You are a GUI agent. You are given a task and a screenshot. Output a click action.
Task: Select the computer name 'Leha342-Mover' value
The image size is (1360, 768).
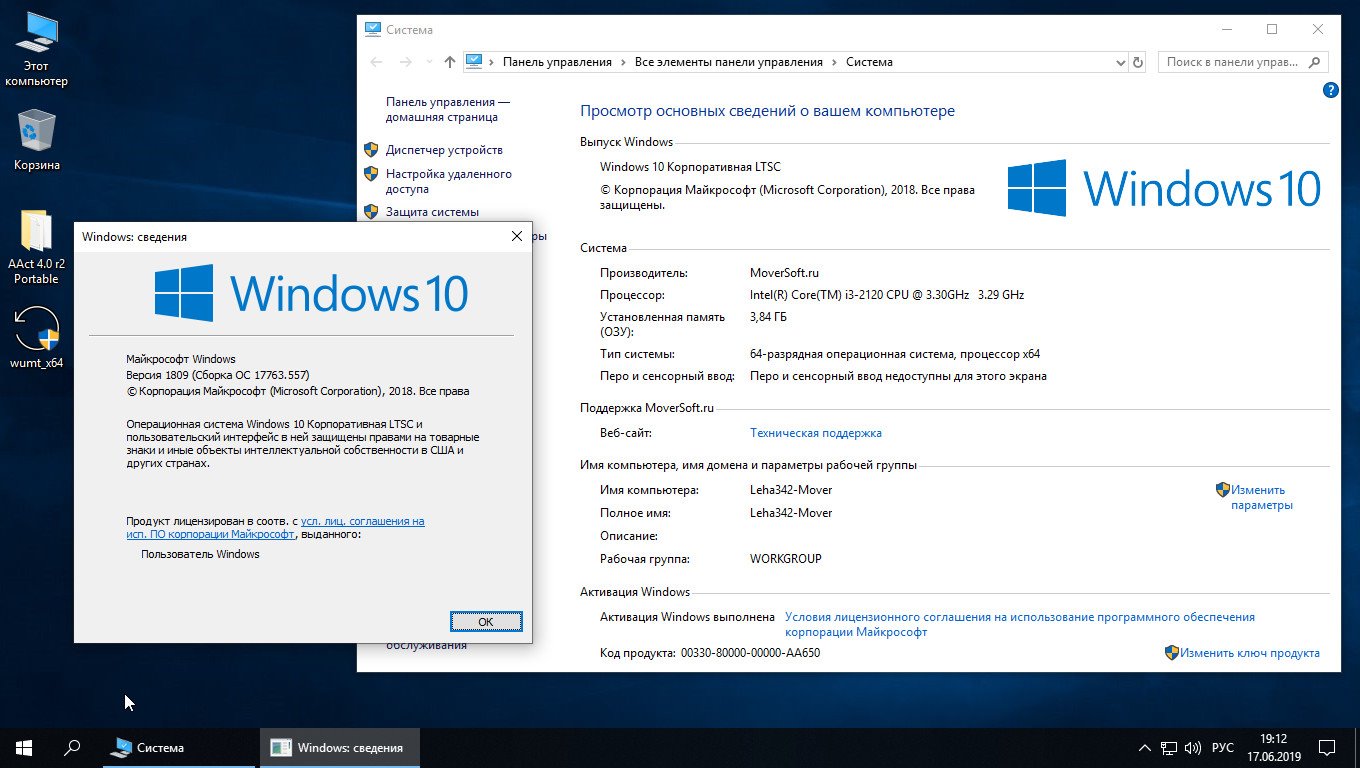[x=791, y=490]
